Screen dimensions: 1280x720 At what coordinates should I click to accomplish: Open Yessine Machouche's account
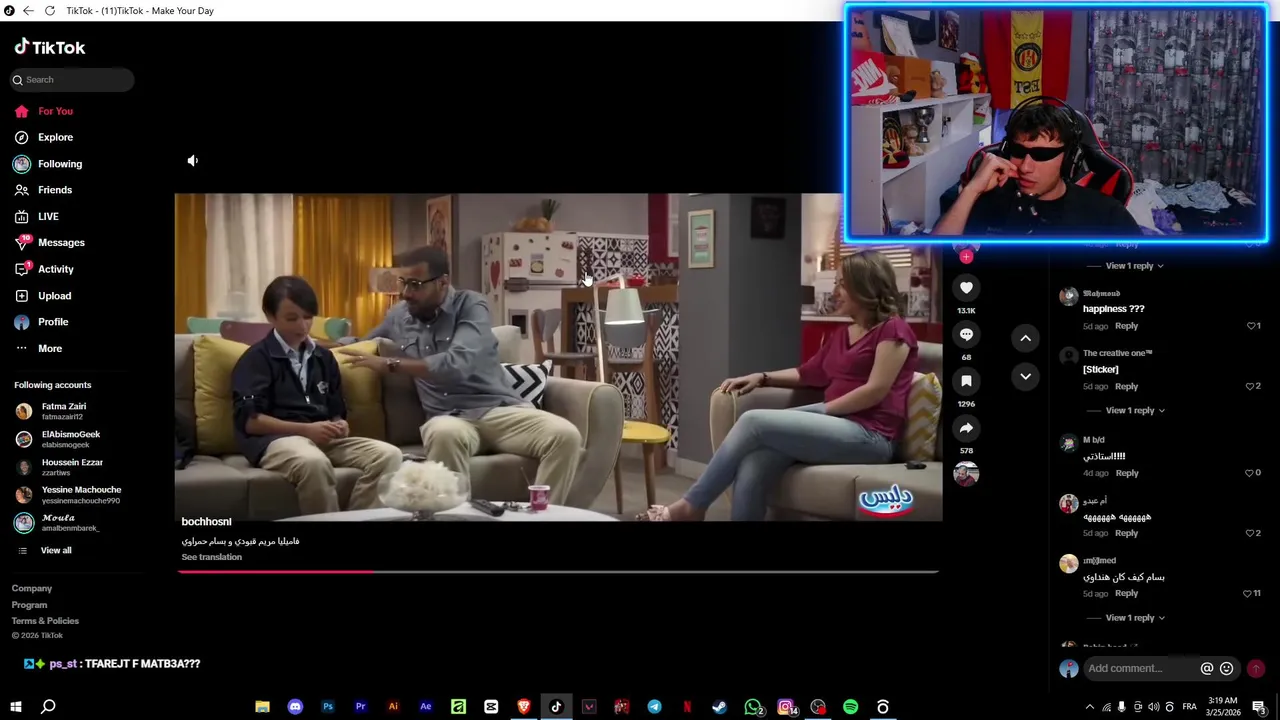(68, 495)
